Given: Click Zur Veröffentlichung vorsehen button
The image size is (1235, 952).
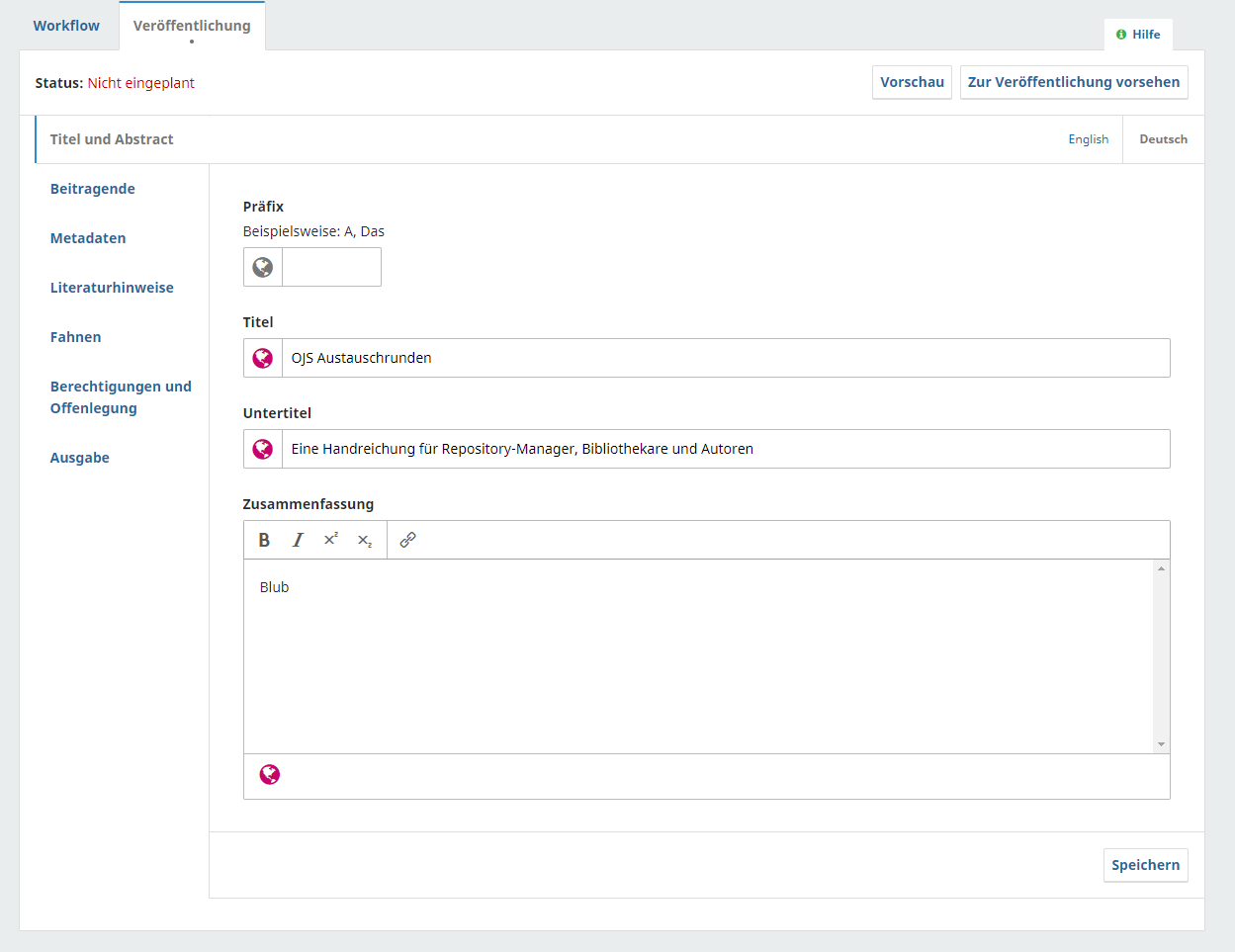Looking at the screenshot, I should pyautogui.click(x=1073, y=82).
